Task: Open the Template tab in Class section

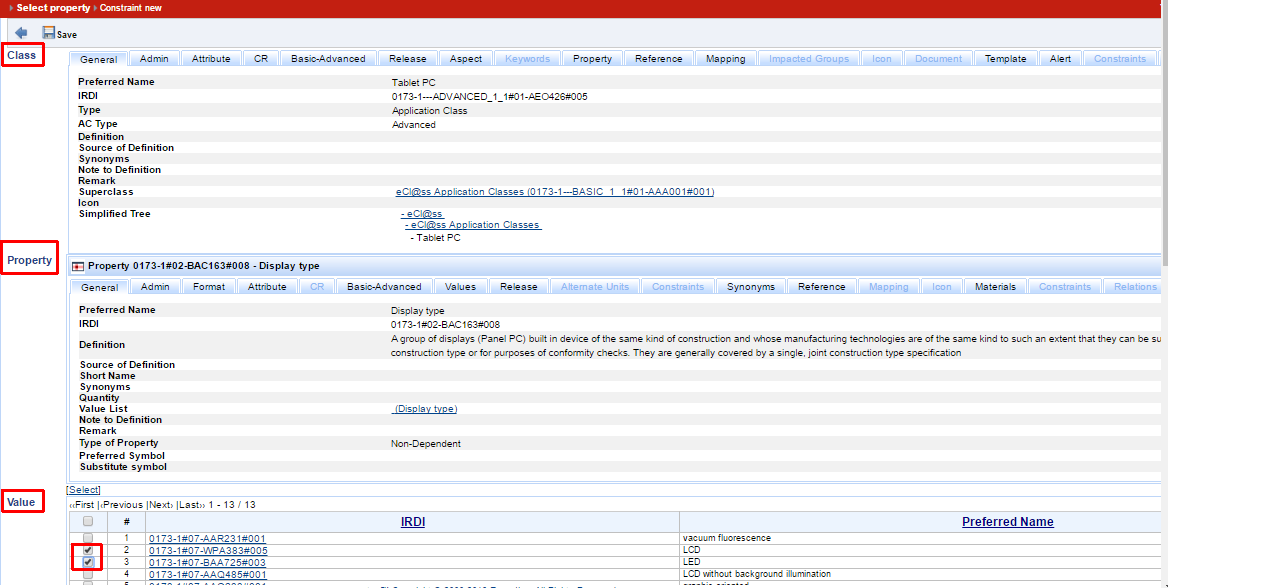Action: tap(1005, 59)
